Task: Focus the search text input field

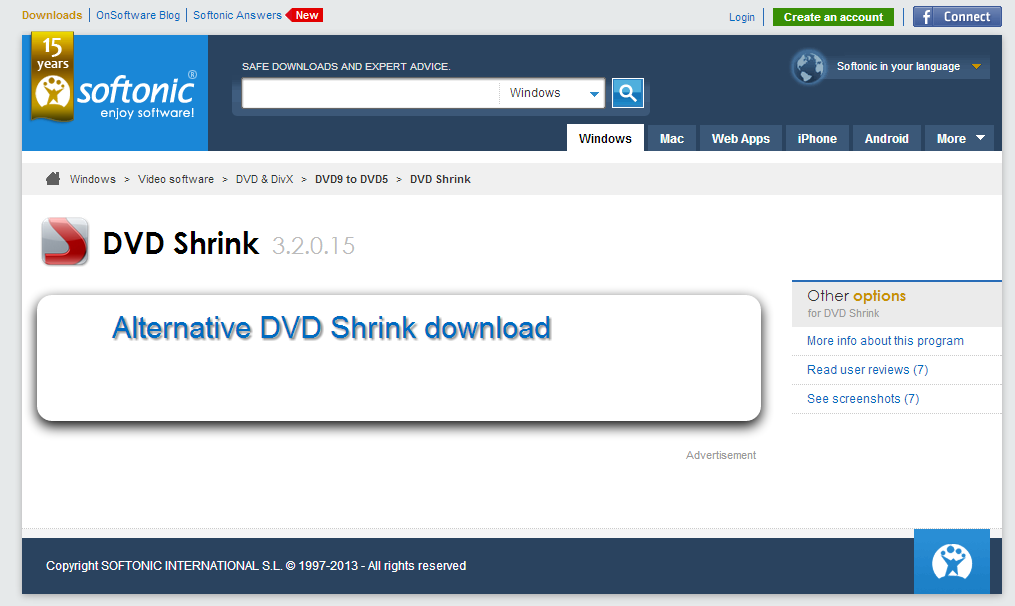Action: point(370,93)
